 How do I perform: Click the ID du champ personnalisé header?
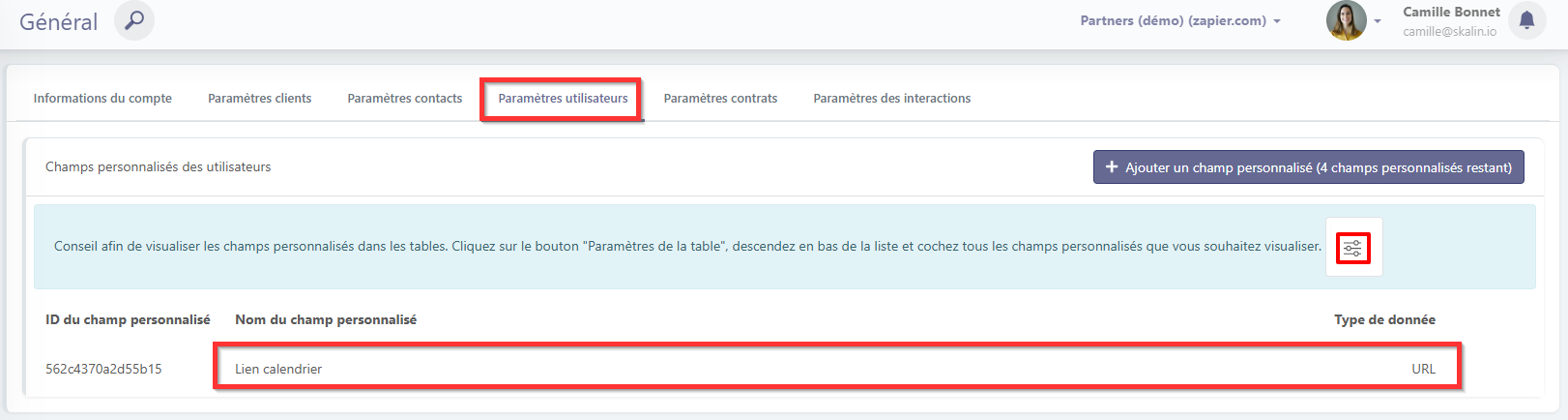[x=128, y=319]
